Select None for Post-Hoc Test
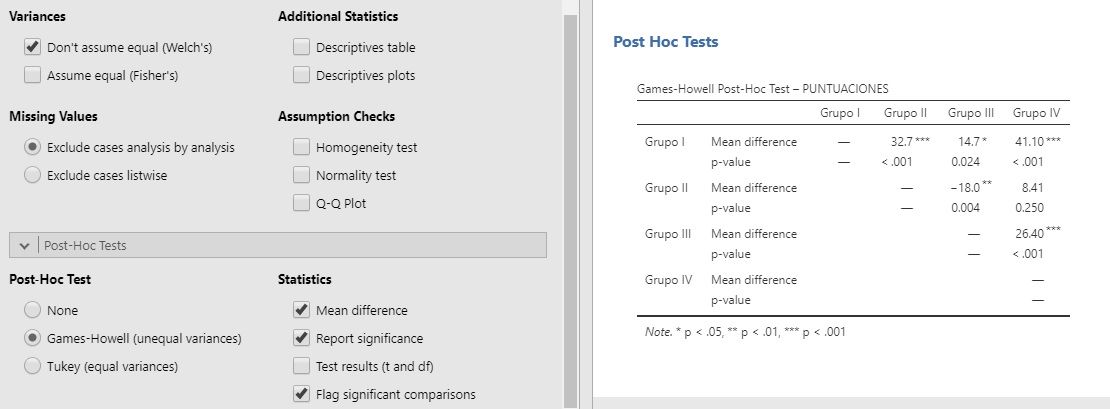The image size is (1110, 409). [32, 310]
